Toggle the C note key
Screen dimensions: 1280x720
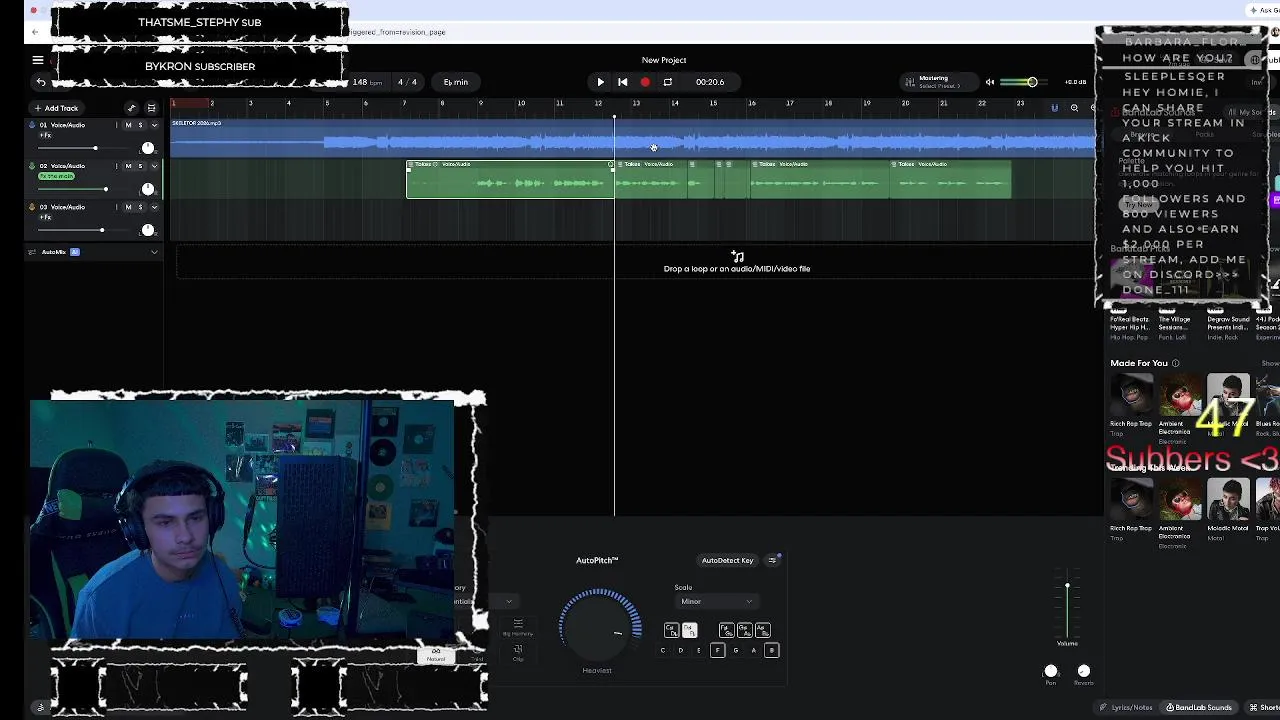pos(662,650)
